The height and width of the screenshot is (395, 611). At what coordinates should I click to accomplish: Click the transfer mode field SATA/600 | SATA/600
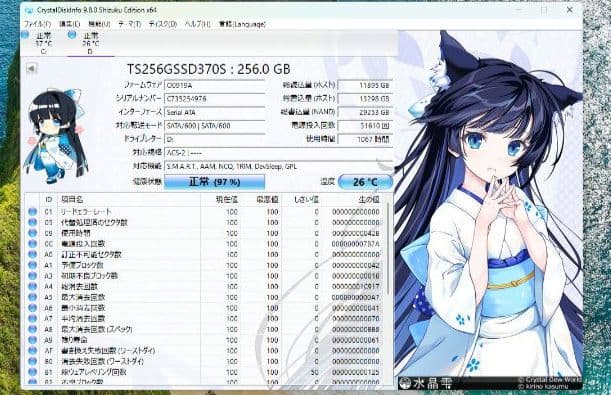[x=214, y=126]
